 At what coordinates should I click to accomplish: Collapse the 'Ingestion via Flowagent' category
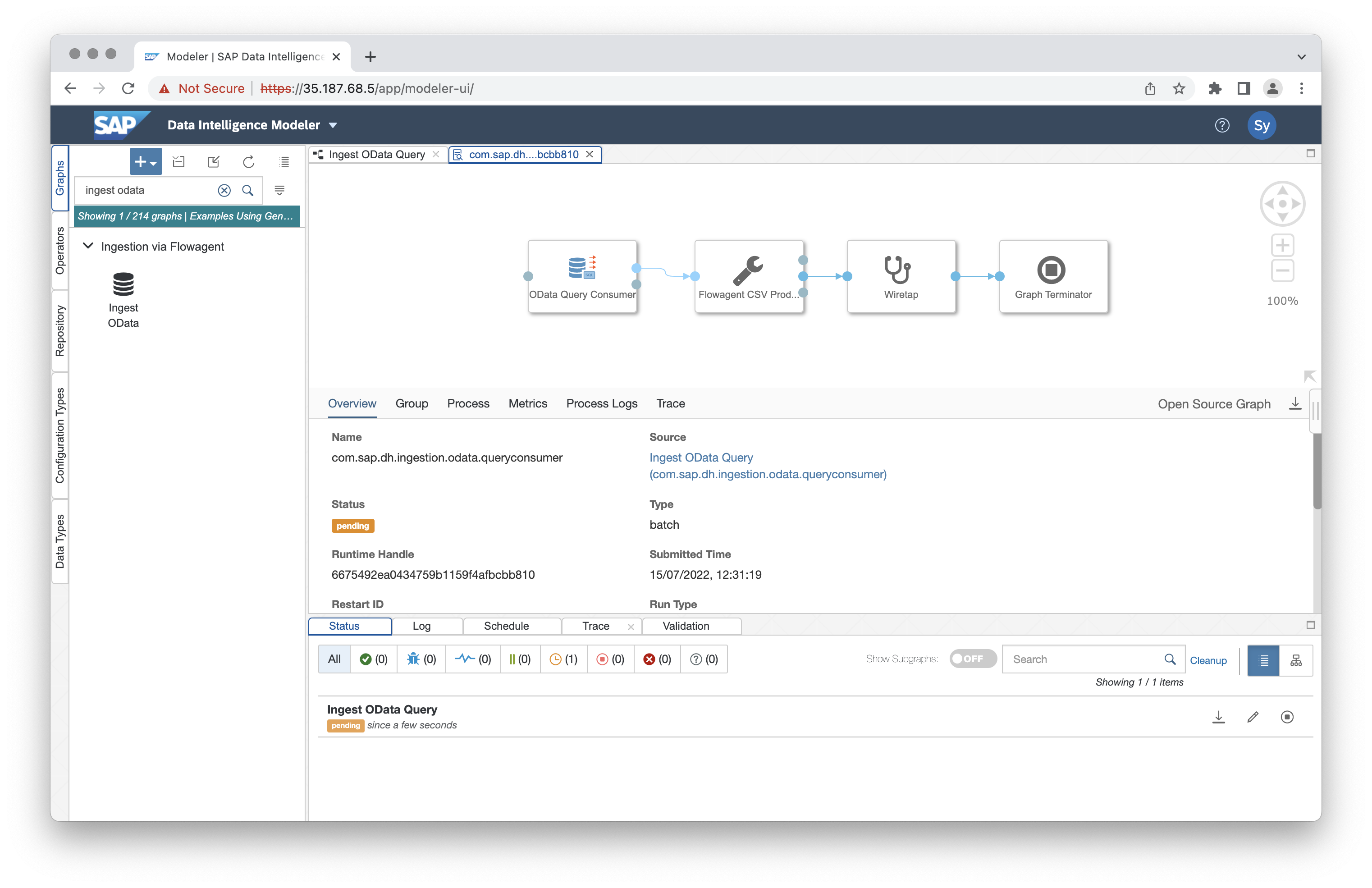tap(88, 246)
